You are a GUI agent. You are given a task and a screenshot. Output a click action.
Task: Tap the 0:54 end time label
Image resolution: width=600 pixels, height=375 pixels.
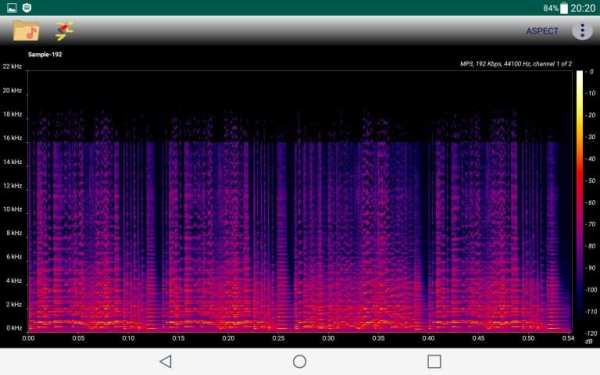568,338
